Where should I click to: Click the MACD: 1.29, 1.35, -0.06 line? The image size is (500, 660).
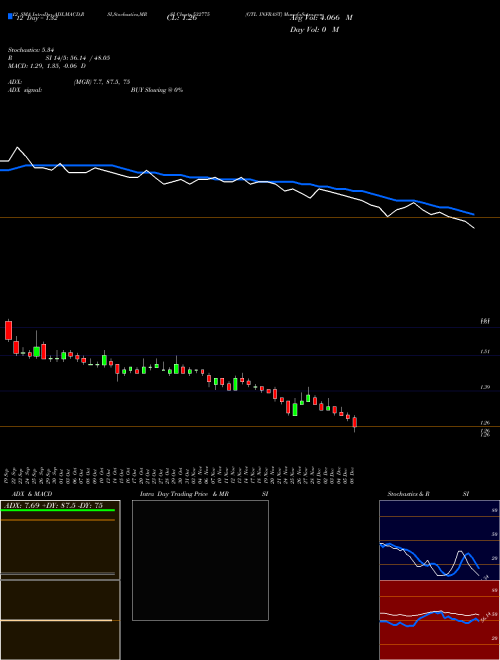click(47, 66)
